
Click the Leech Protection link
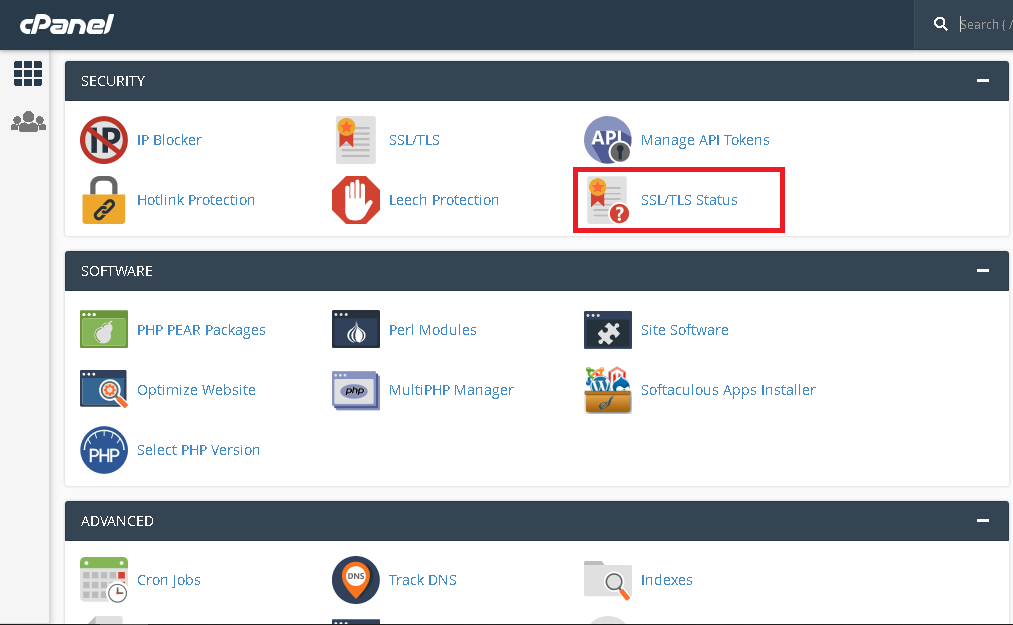(444, 200)
